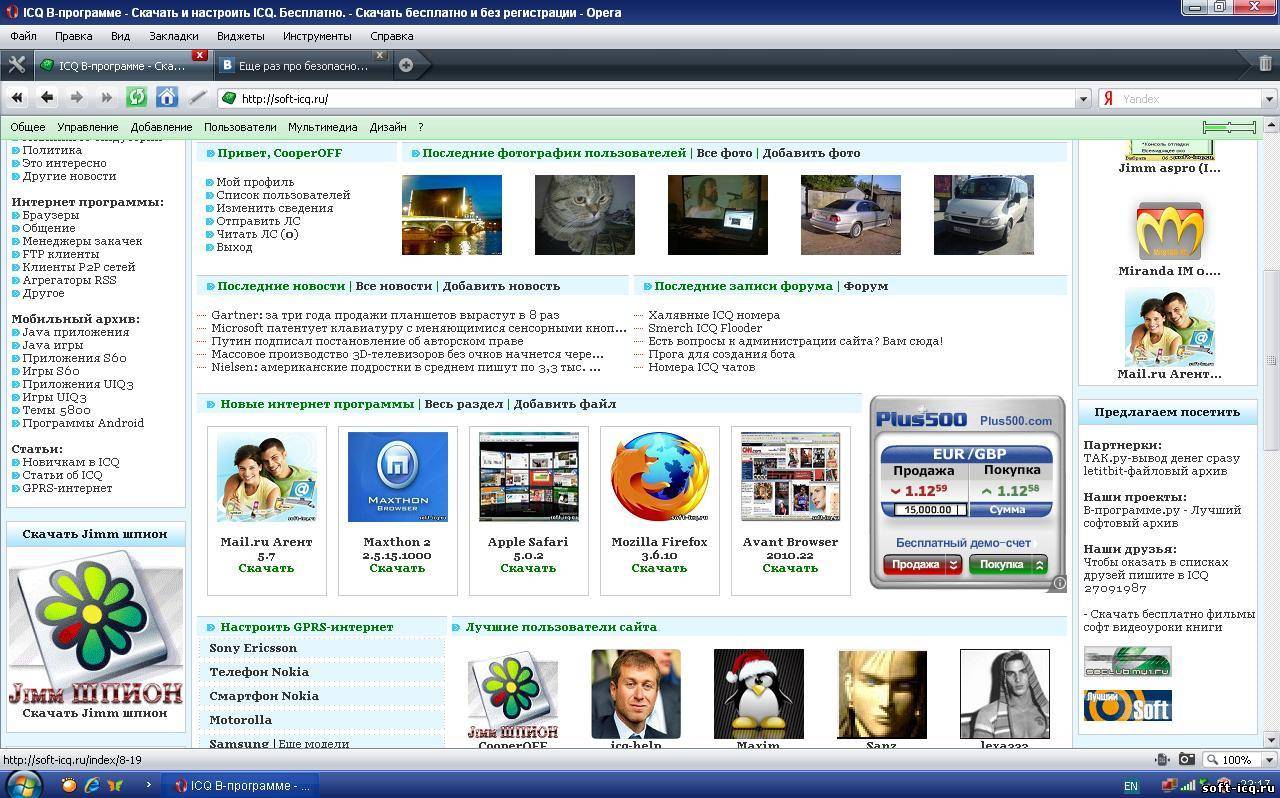Screen dimensions: 1280x798
Task: Launch Internet Explorer from quick launch
Action: (92, 786)
